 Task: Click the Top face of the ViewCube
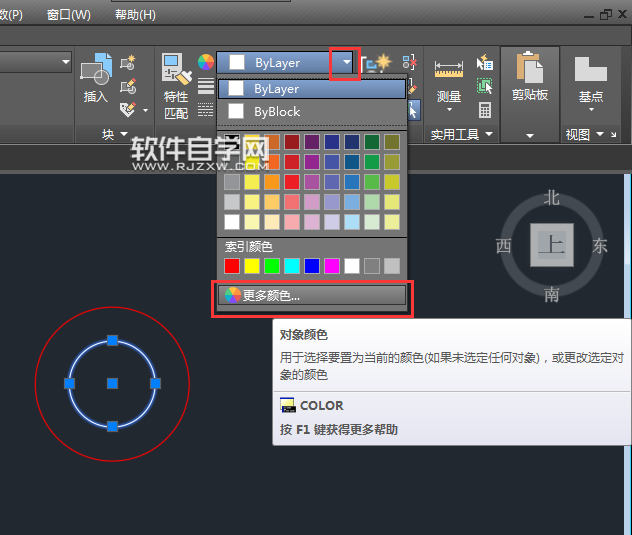[552, 245]
